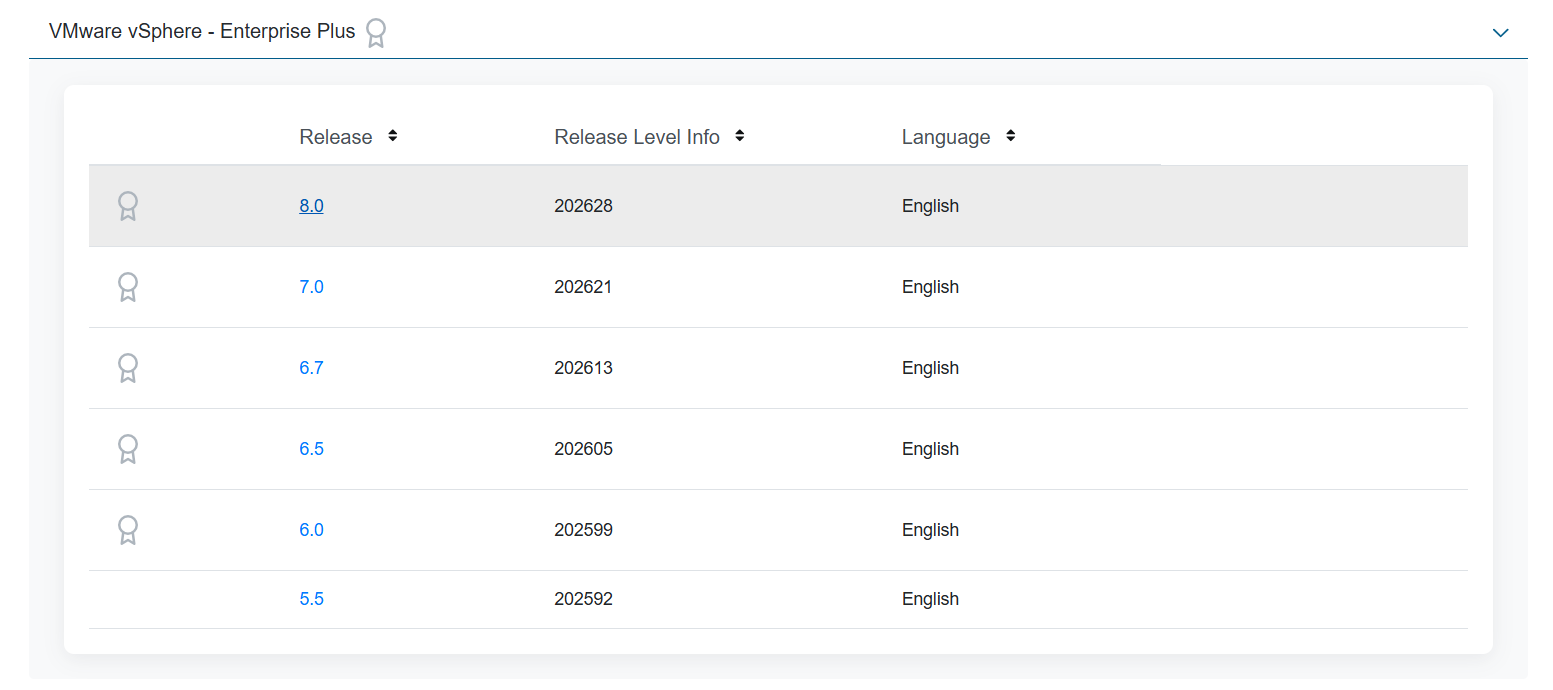Bookmark the 8.0 release row
The width and height of the screenshot is (1553, 690).
(128, 205)
